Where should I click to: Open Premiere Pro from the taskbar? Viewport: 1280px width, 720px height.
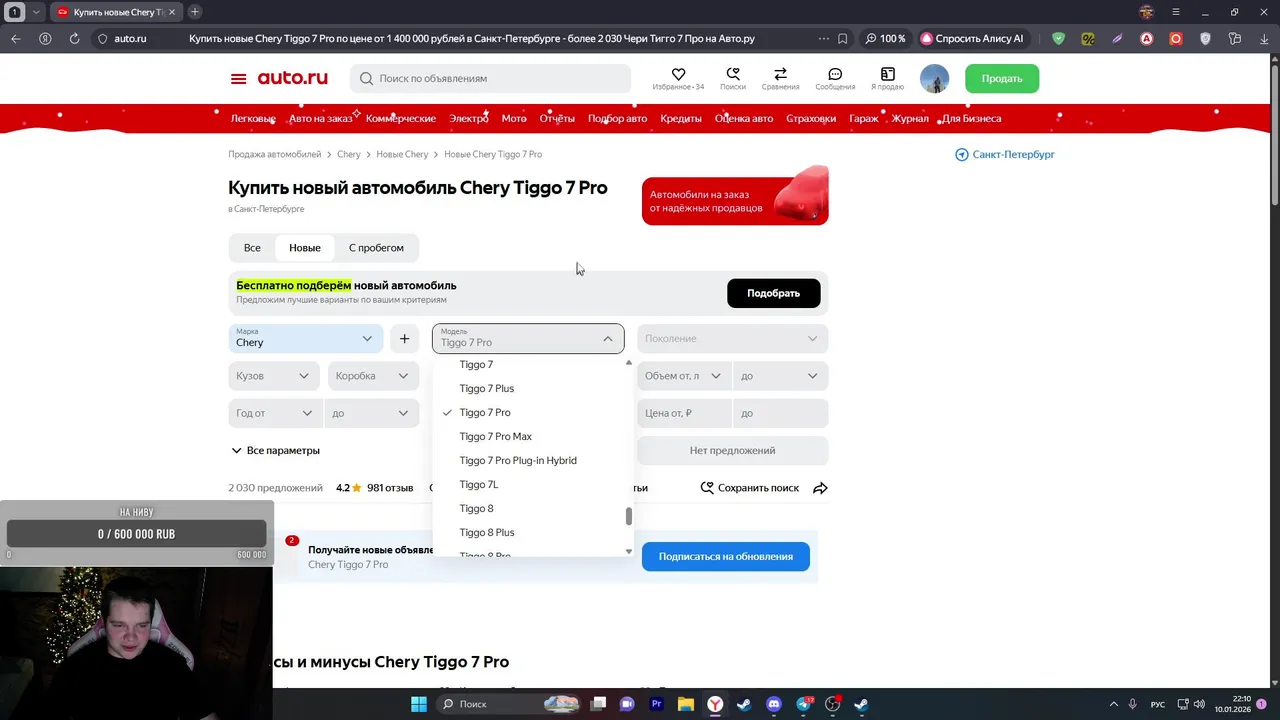[x=657, y=704]
